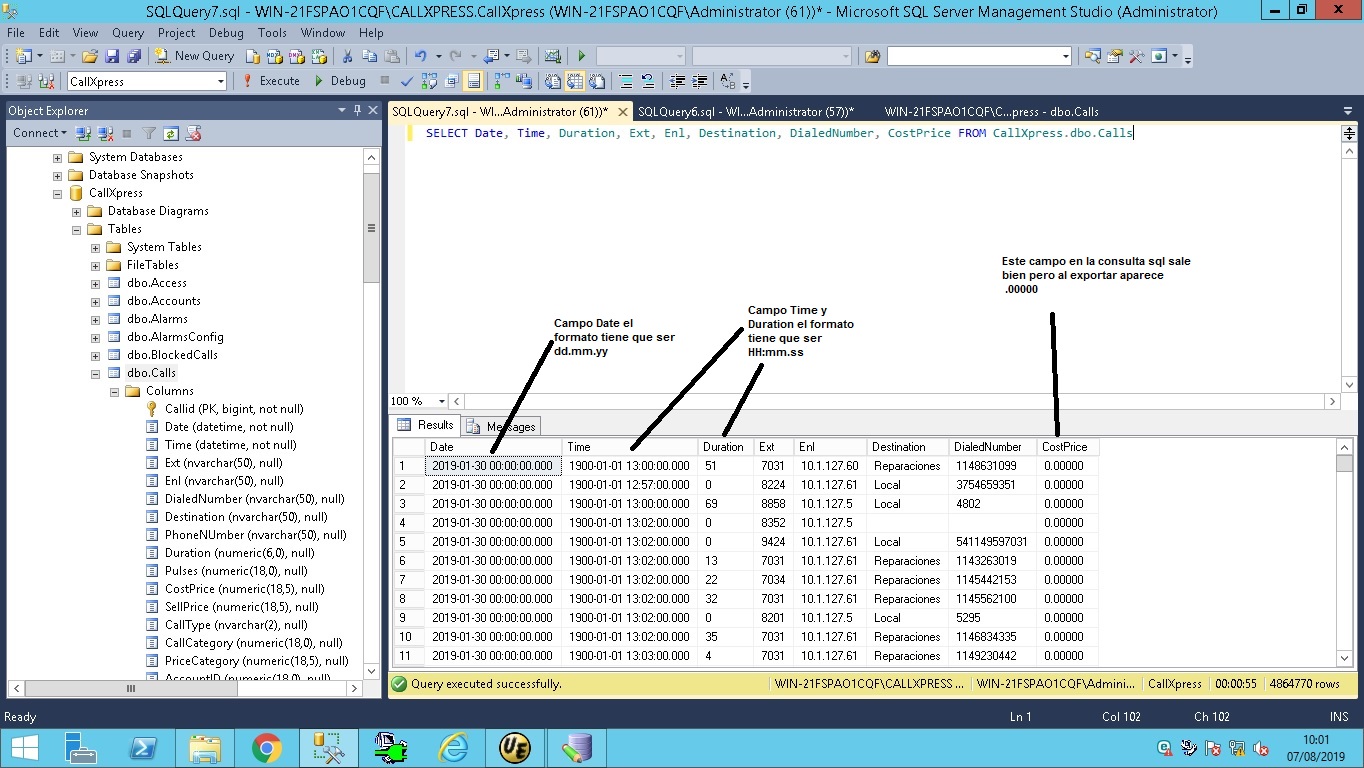
Task: Click into the SQL query editor text
Action: 779,133
